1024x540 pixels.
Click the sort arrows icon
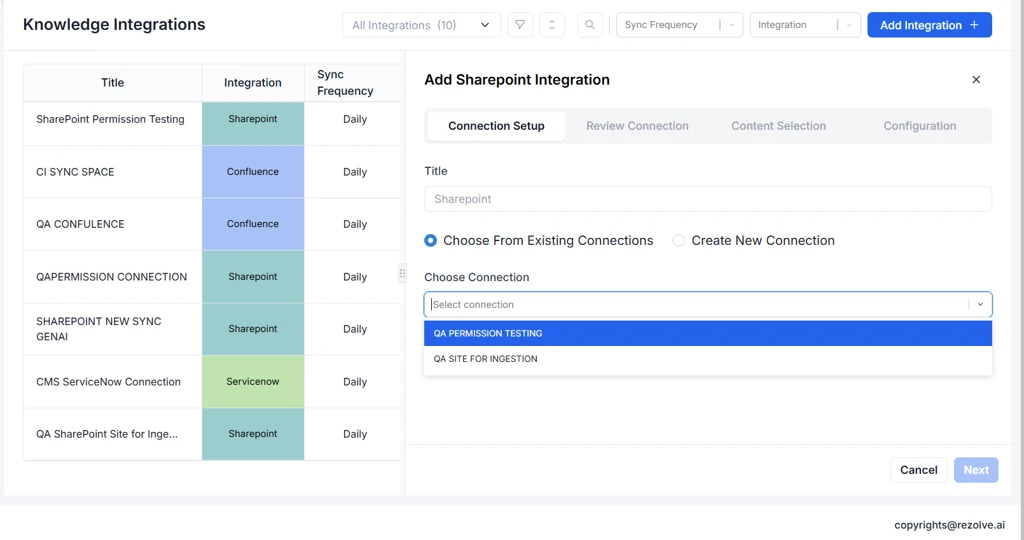coord(552,25)
